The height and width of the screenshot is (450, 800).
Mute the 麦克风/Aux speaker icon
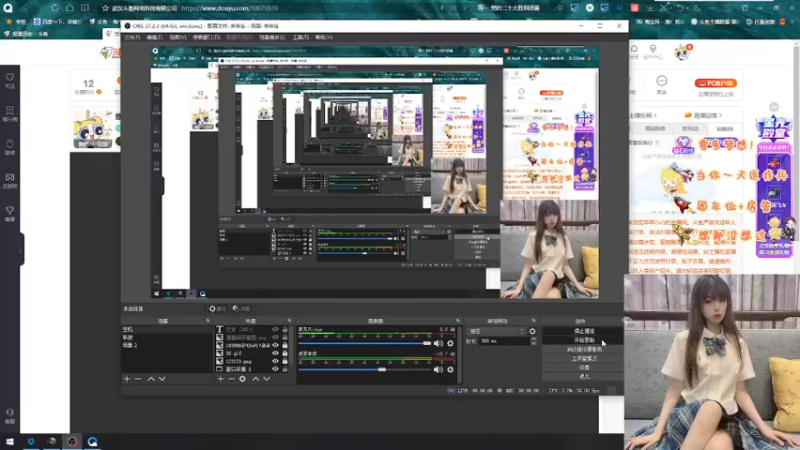438,343
